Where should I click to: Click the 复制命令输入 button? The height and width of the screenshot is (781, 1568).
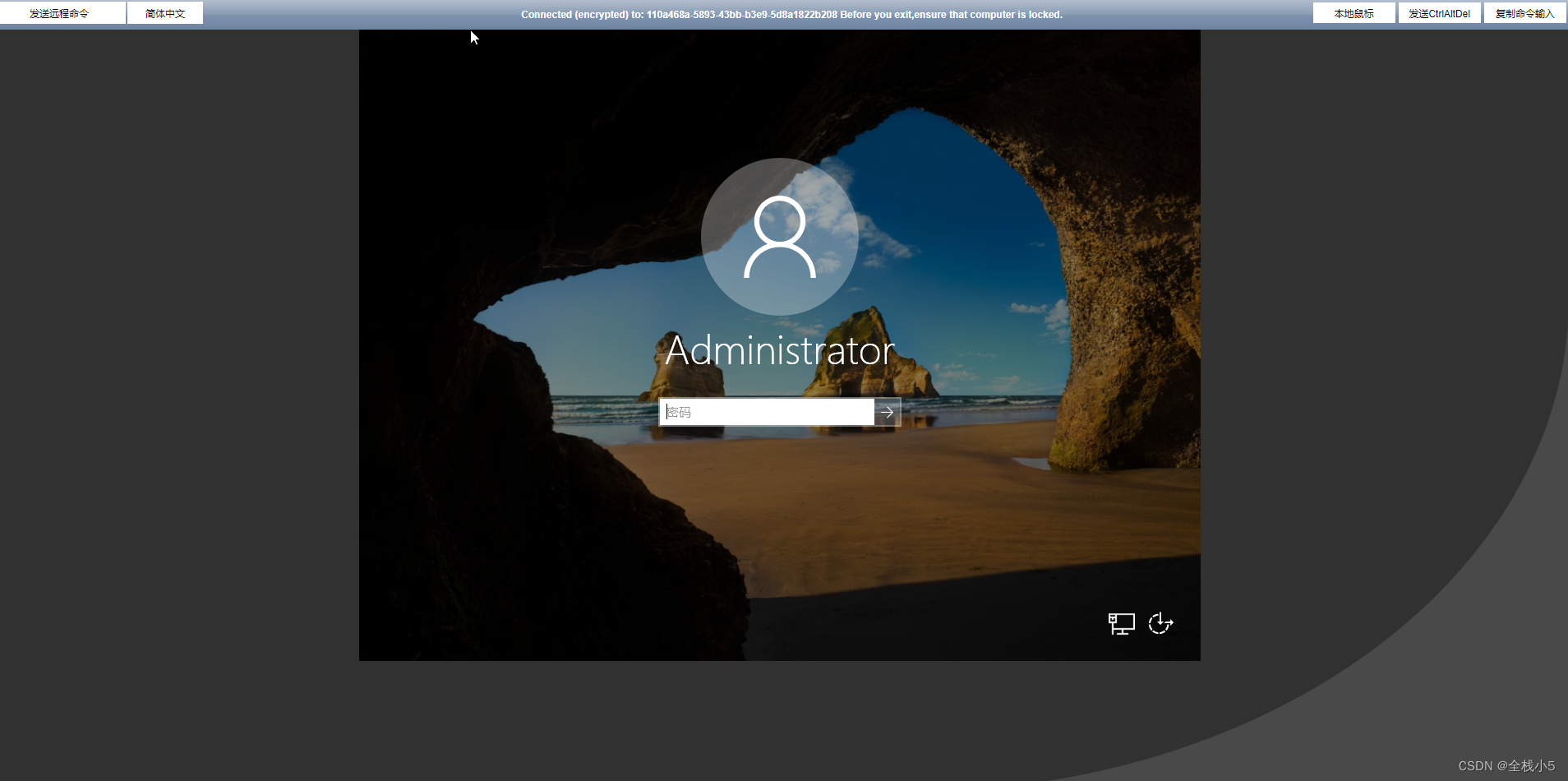tap(1525, 13)
